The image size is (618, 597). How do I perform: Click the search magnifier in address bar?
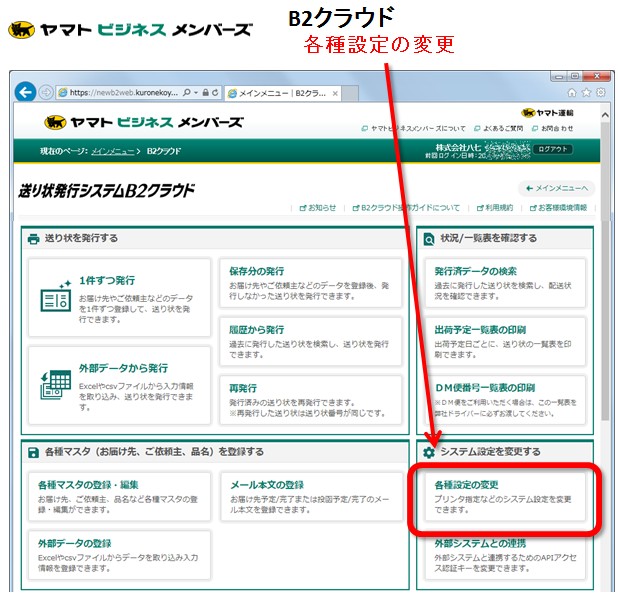coord(187,92)
